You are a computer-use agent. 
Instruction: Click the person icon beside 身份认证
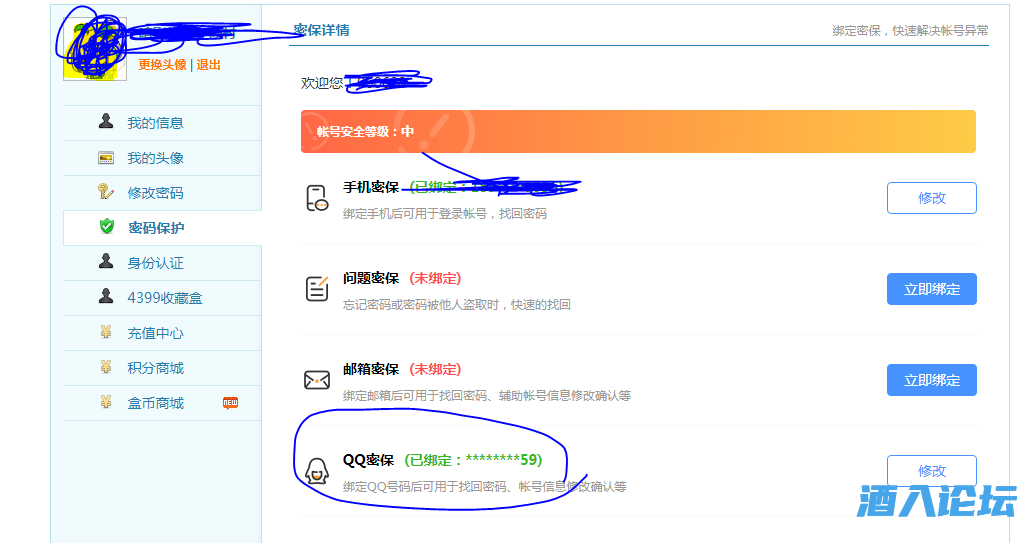106,261
